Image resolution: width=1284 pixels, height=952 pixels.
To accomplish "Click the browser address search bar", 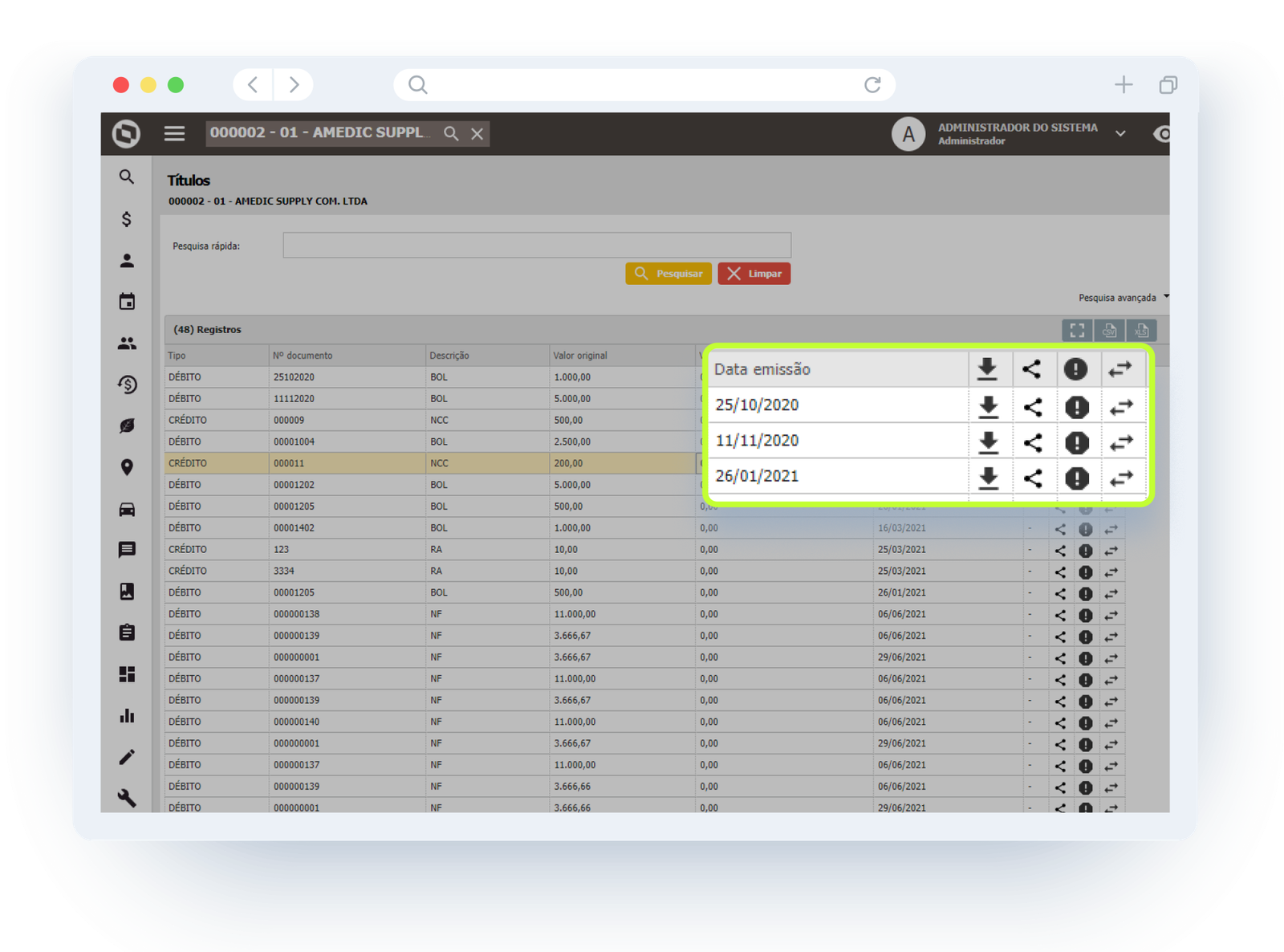I will (x=644, y=84).
